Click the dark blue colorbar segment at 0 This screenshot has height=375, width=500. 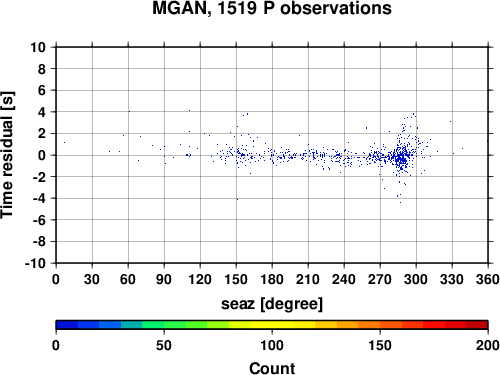click(x=67, y=325)
